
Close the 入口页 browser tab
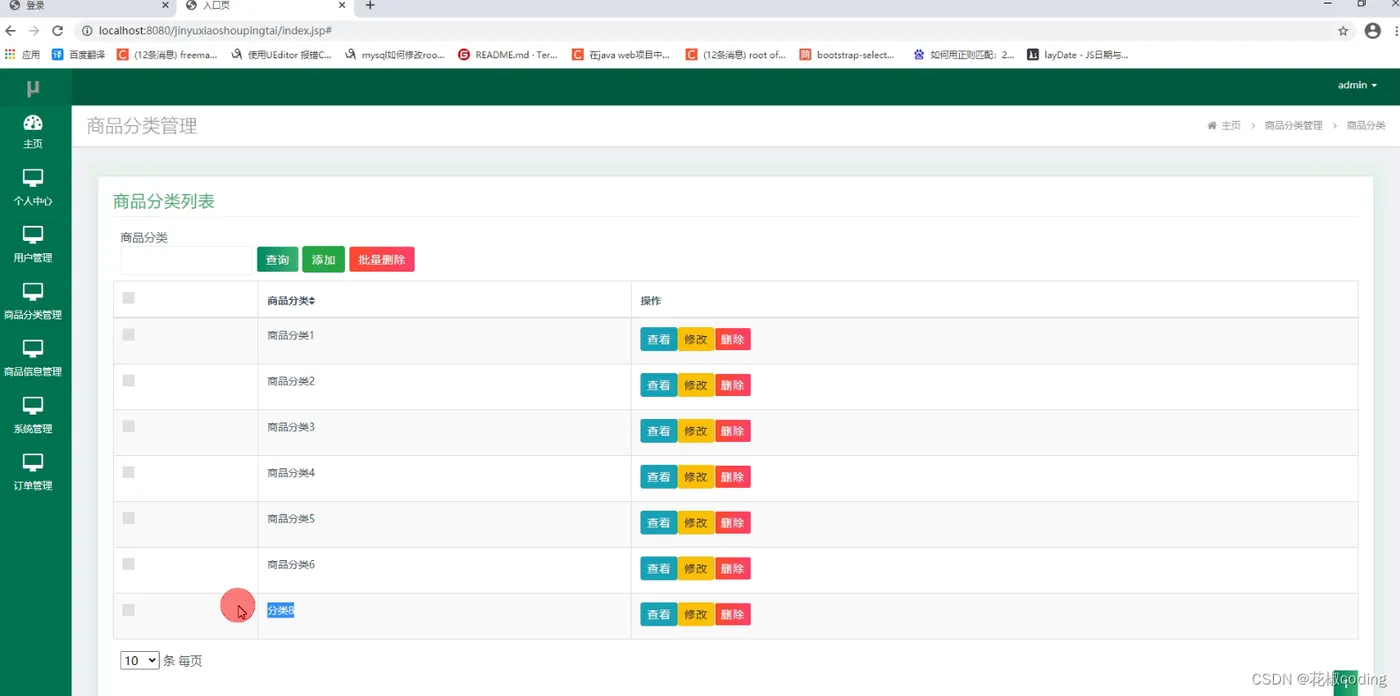343,6
